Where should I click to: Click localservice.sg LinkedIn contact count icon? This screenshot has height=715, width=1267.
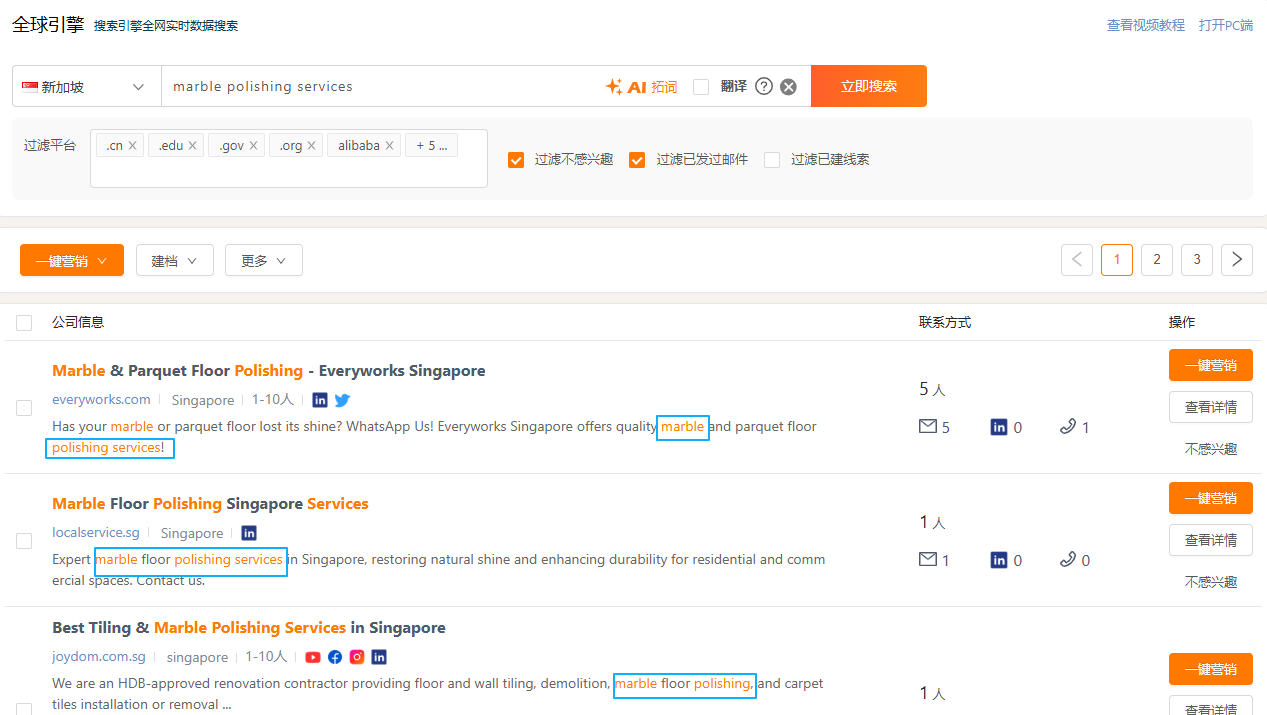pos(999,560)
